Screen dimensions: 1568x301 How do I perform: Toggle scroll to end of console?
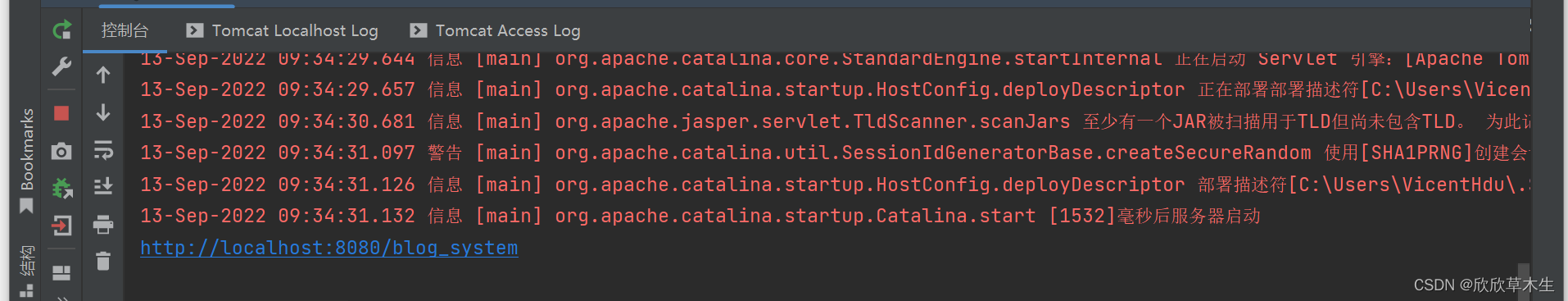click(103, 187)
